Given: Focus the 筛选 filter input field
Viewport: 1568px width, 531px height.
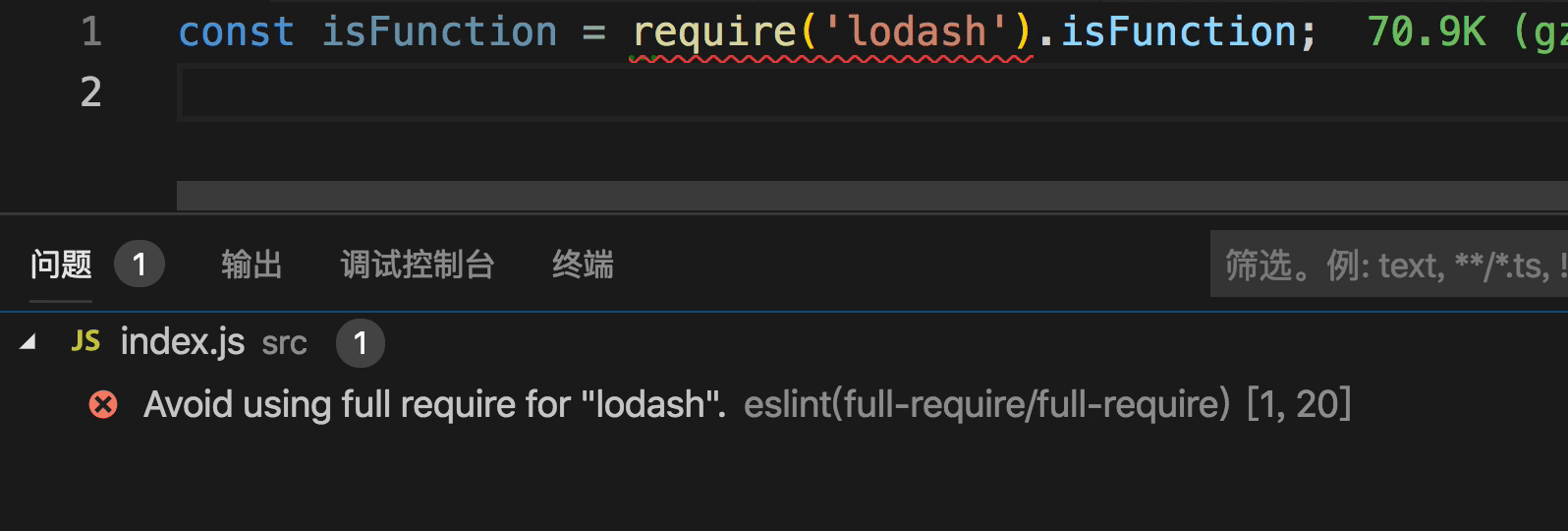Looking at the screenshot, I should (x=1387, y=265).
